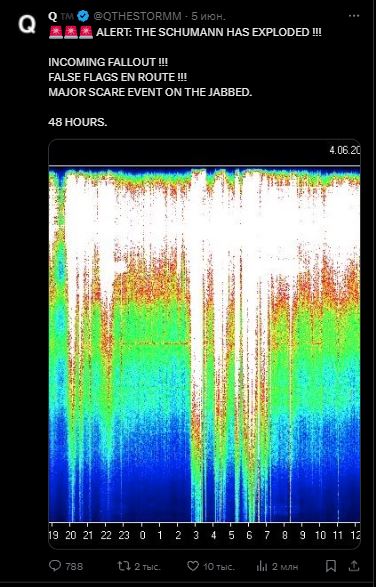Click the '48 HOURS.' text

coord(78,122)
